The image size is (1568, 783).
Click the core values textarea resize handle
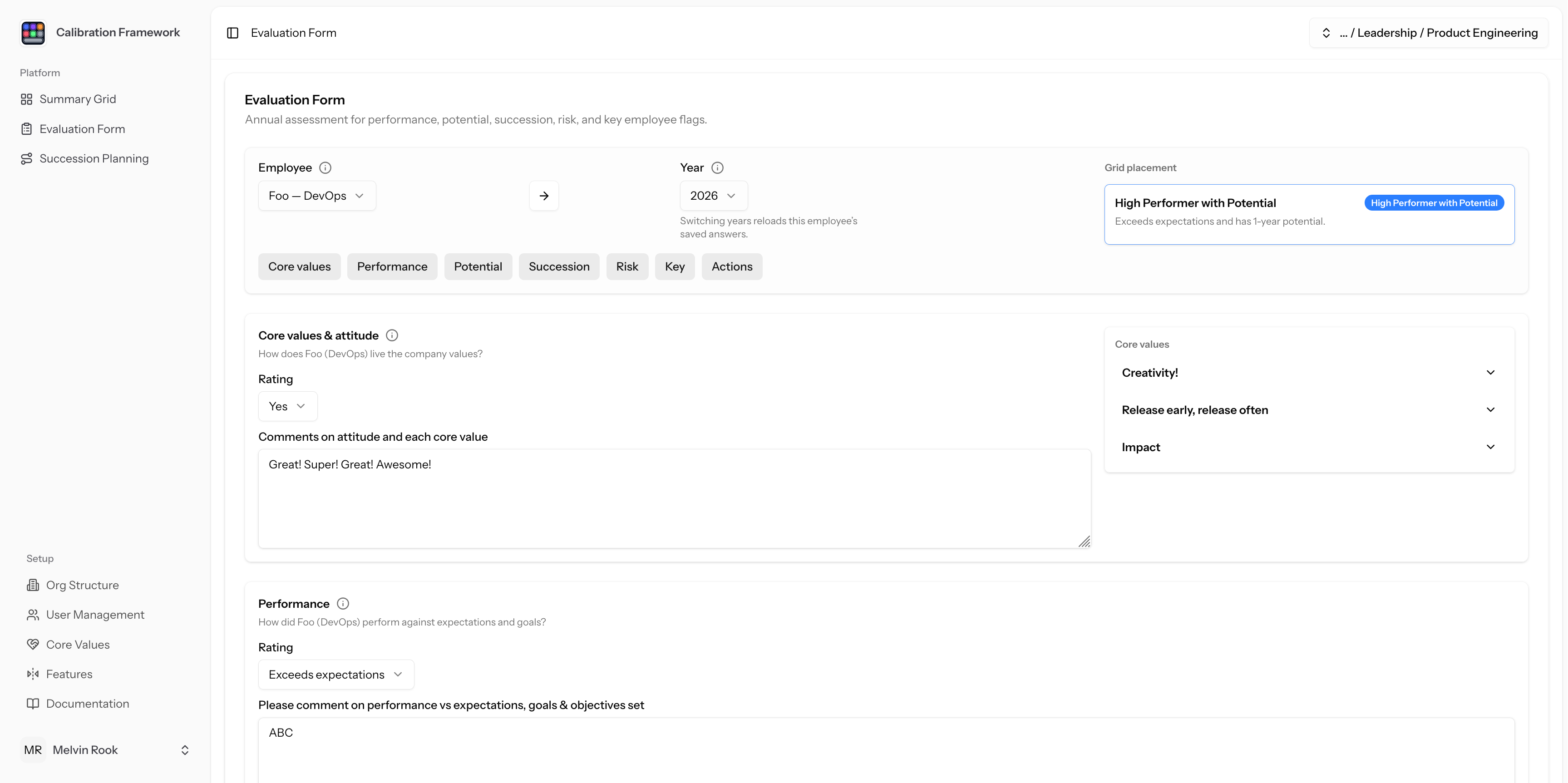point(1084,542)
